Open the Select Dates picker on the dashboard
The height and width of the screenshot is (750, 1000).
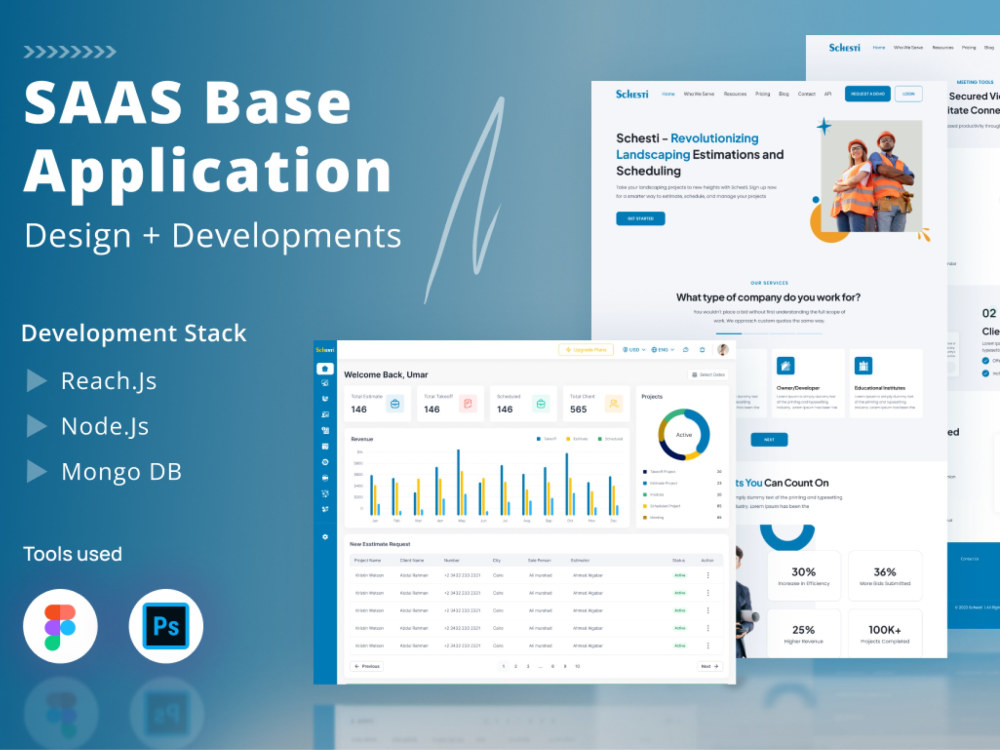(x=710, y=375)
